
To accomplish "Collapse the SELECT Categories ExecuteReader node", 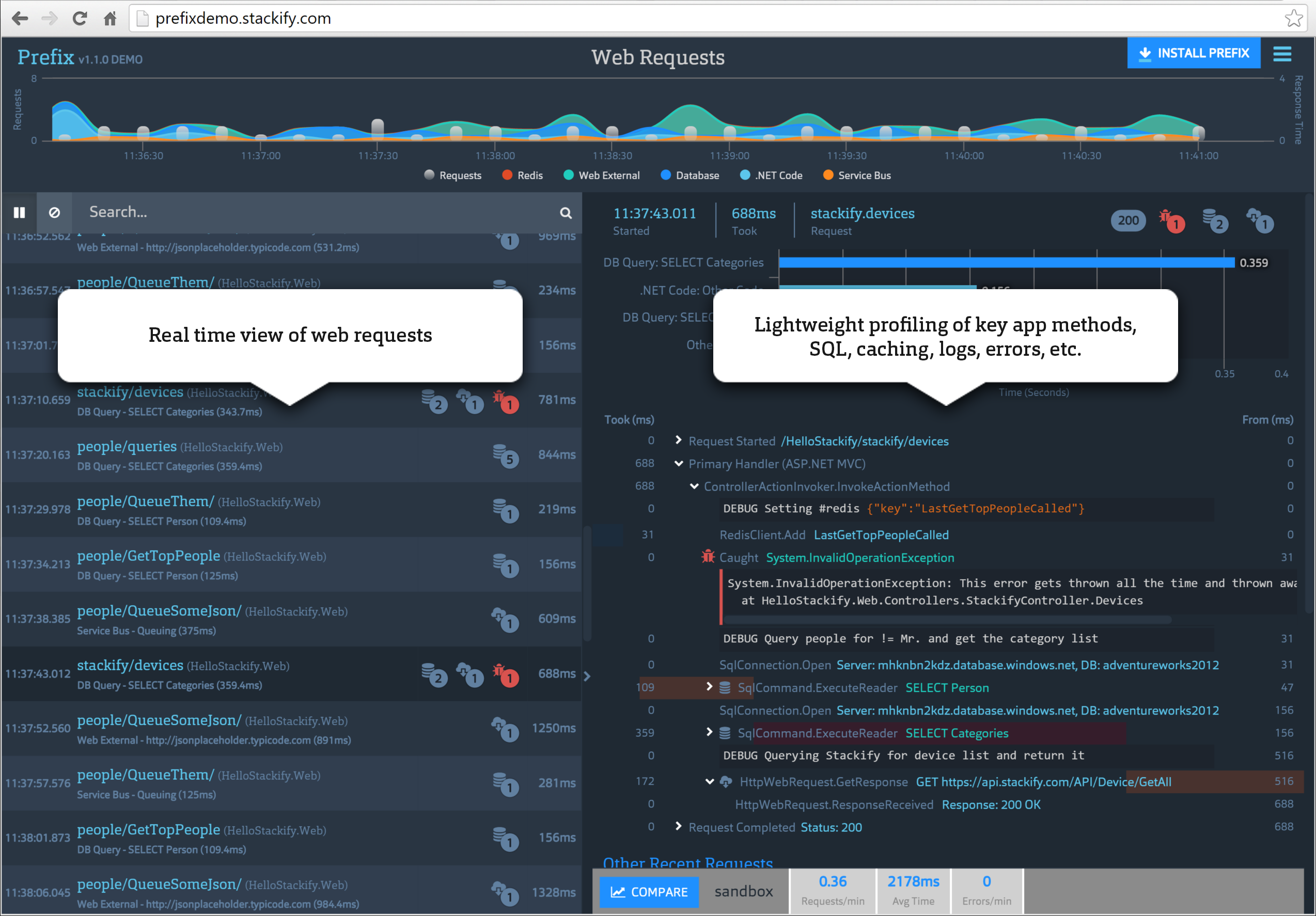I will [x=710, y=733].
